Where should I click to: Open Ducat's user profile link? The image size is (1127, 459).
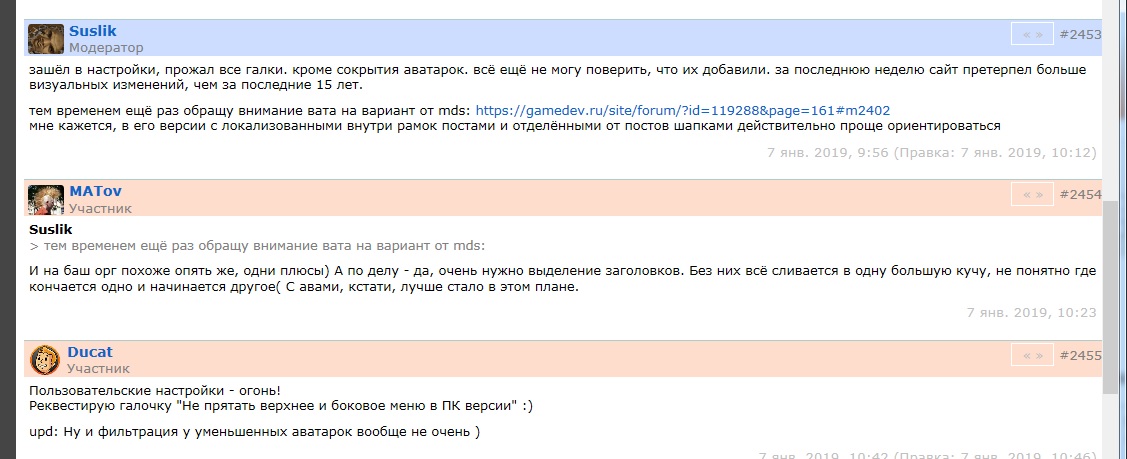(90, 352)
